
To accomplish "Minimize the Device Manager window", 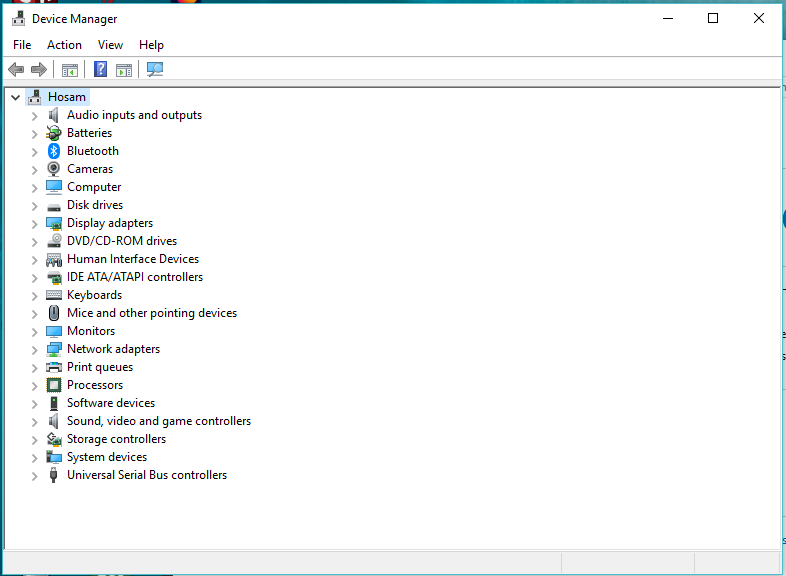I will click(668, 19).
